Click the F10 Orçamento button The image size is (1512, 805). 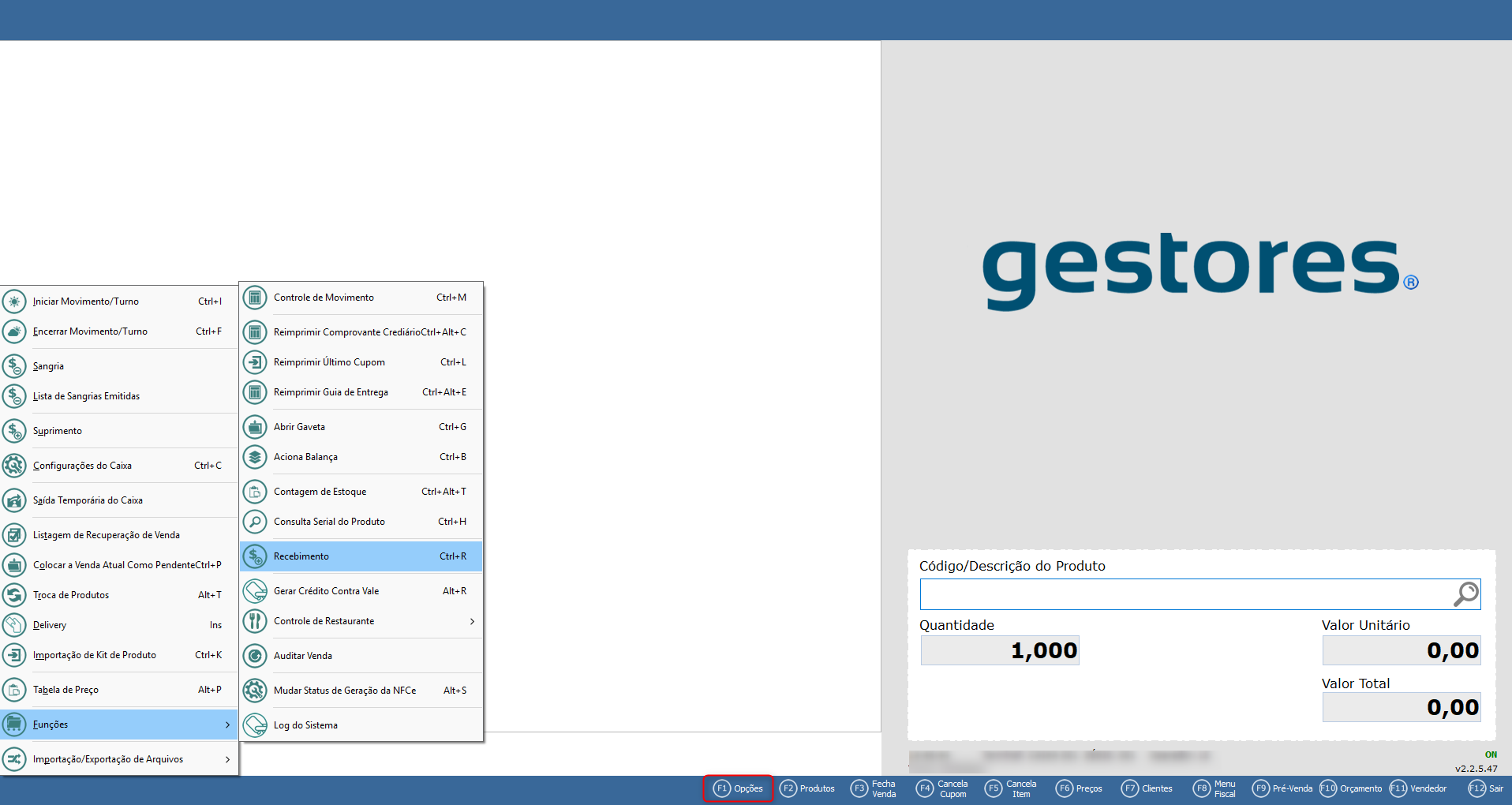[1351, 788]
